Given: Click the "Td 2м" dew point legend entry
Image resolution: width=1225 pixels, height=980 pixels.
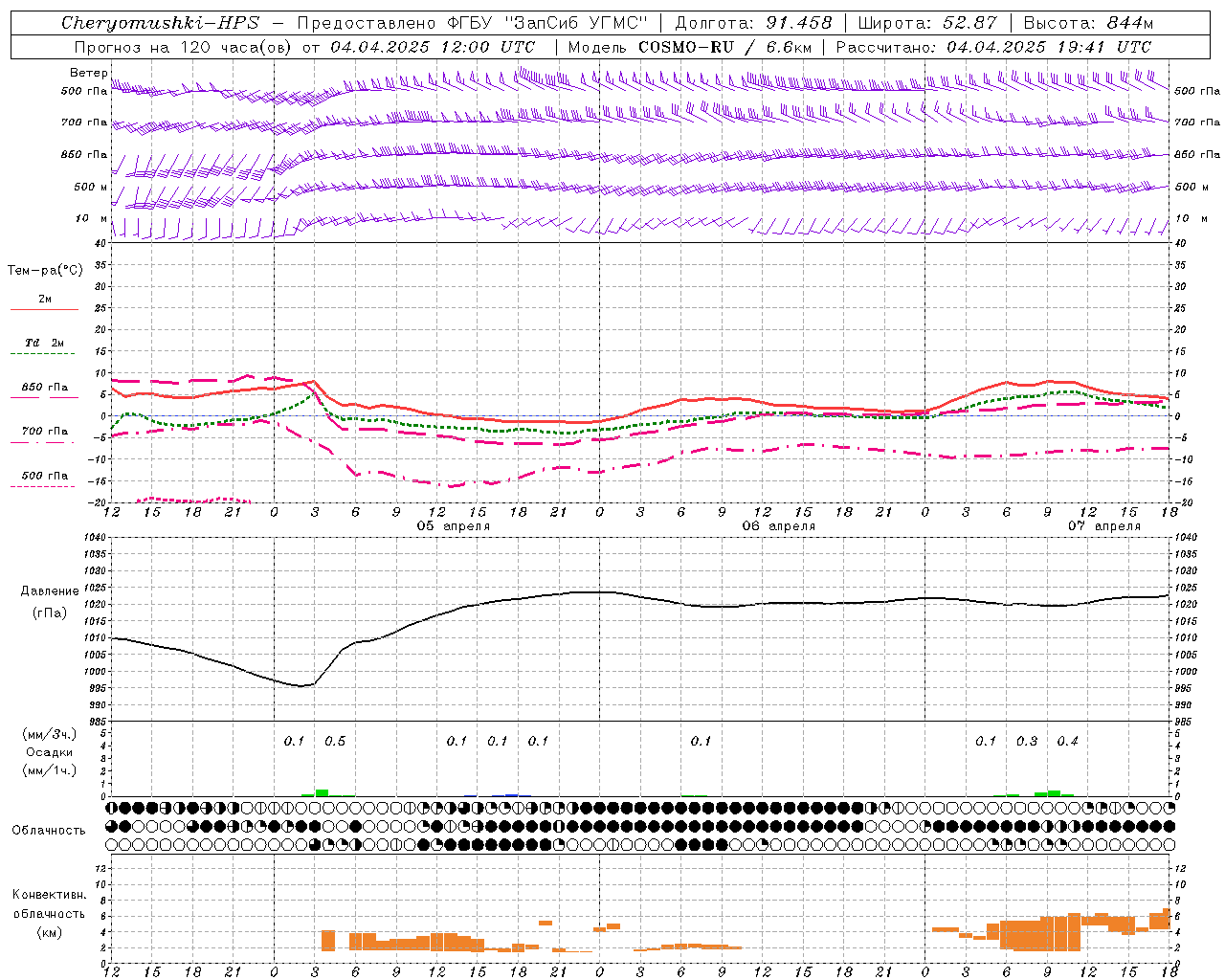Looking at the screenshot, I should 45,343.
